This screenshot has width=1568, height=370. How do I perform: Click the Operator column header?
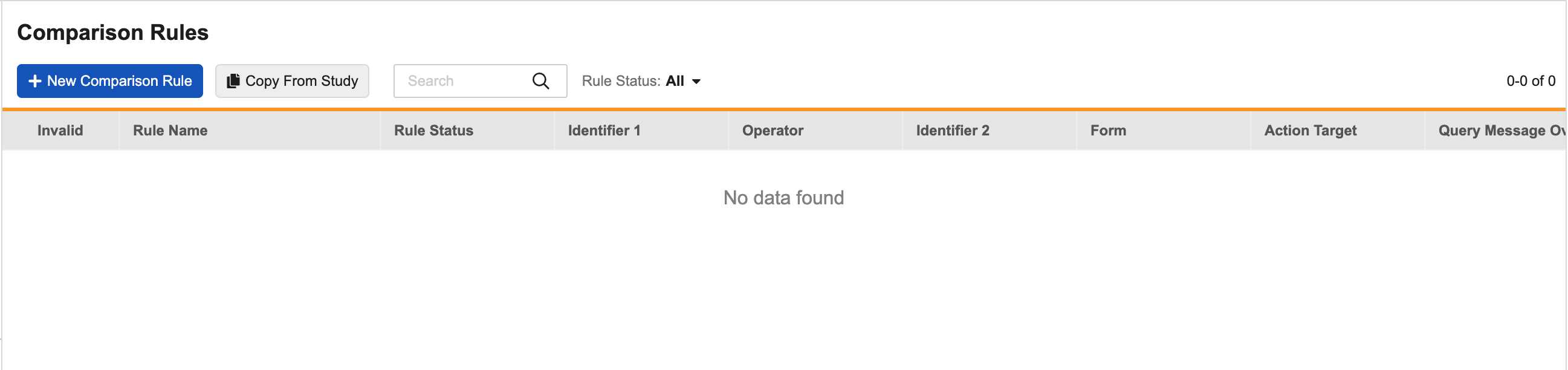tap(773, 130)
